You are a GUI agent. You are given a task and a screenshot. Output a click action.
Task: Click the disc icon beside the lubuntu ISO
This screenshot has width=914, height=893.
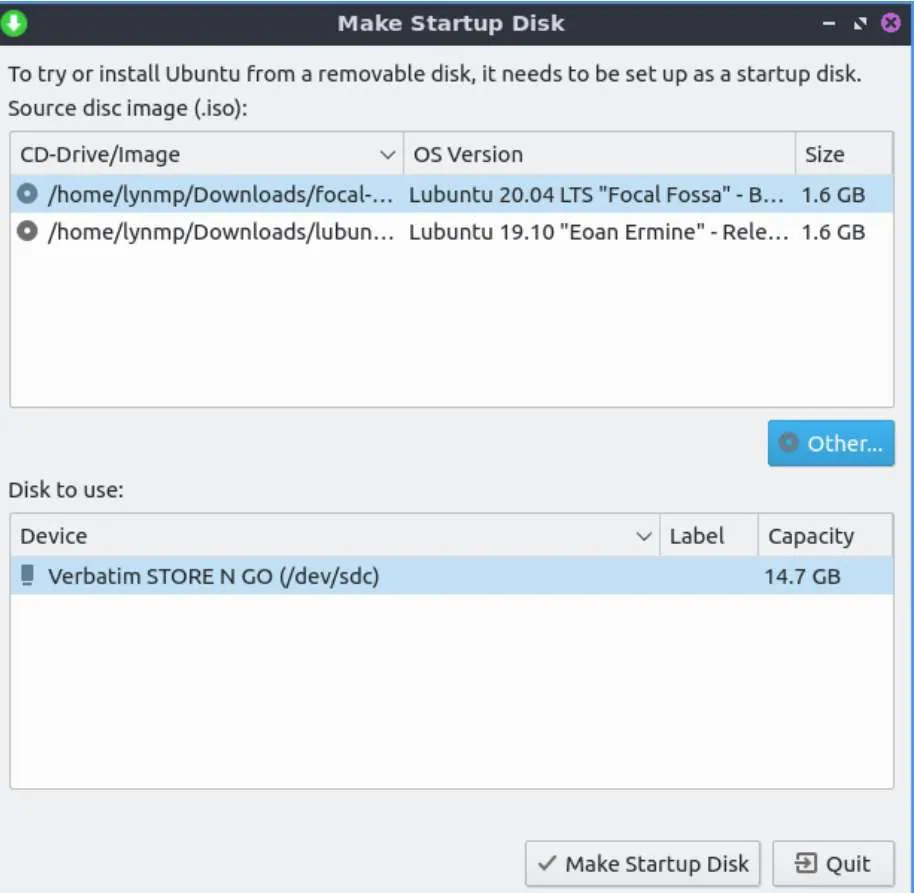28,232
